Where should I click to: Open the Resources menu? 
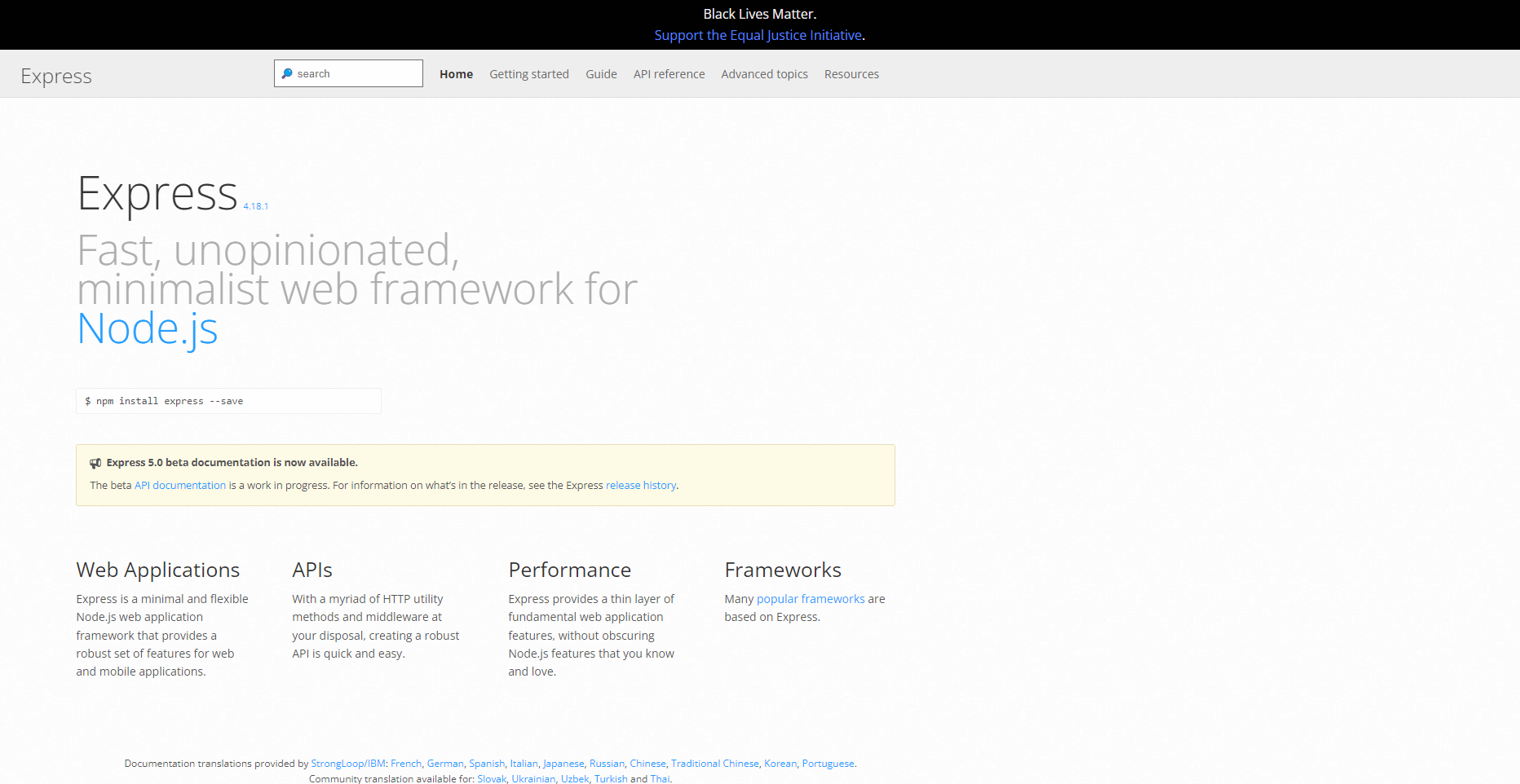(851, 74)
